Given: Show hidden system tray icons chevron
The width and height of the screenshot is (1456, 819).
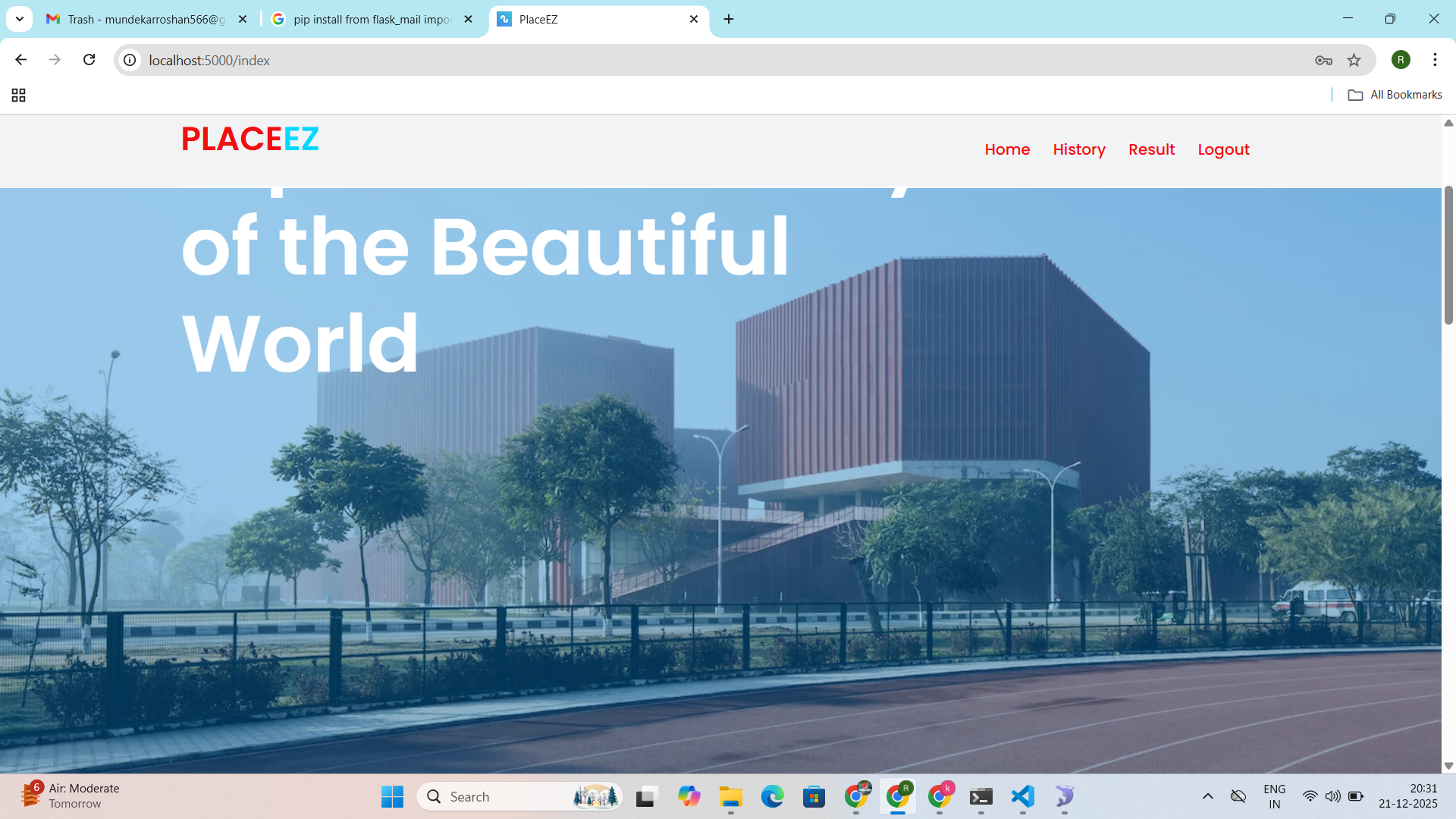Looking at the screenshot, I should [1208, 796].
